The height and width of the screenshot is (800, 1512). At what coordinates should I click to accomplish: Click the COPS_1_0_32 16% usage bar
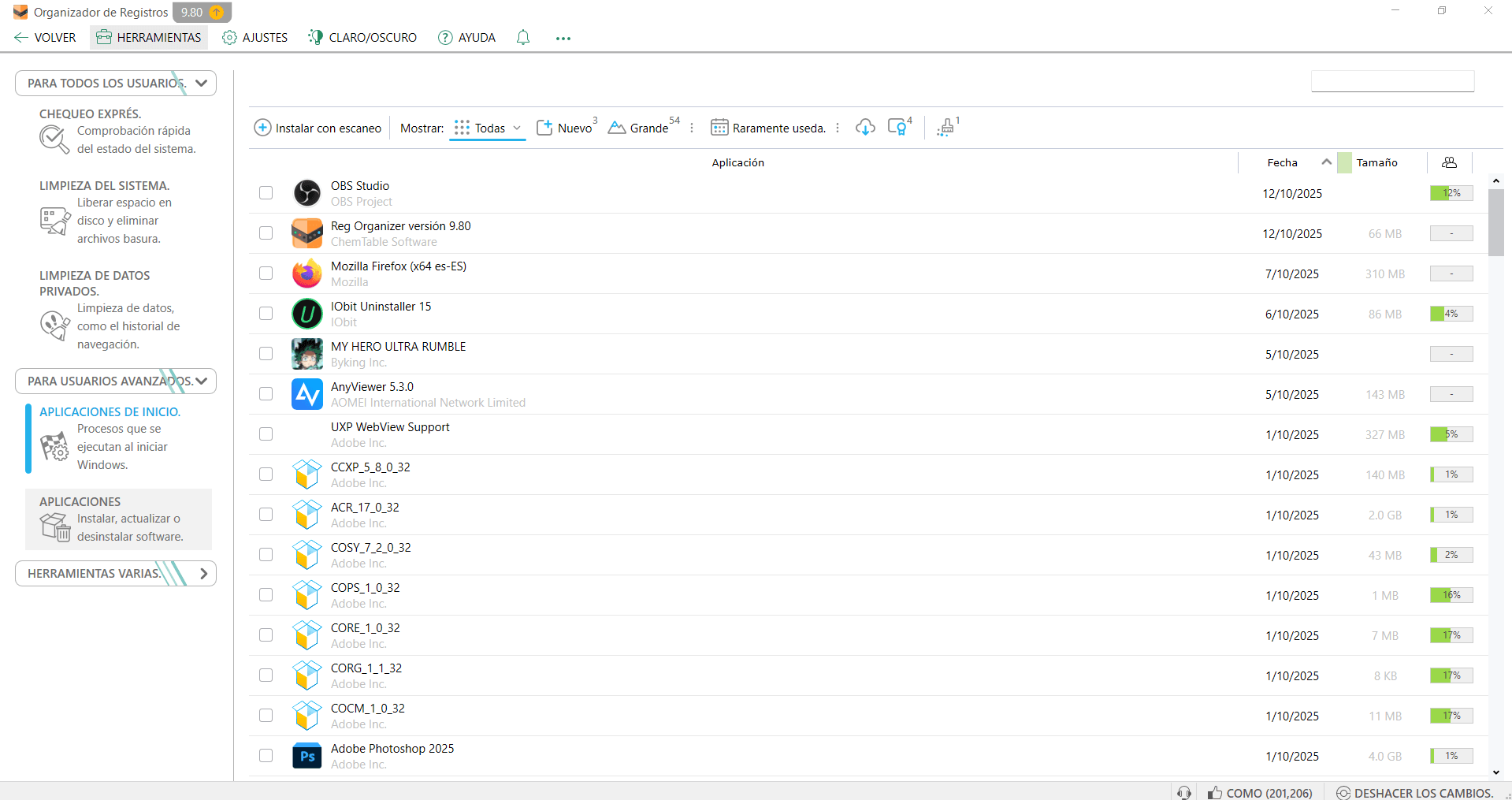(1451, 595)
